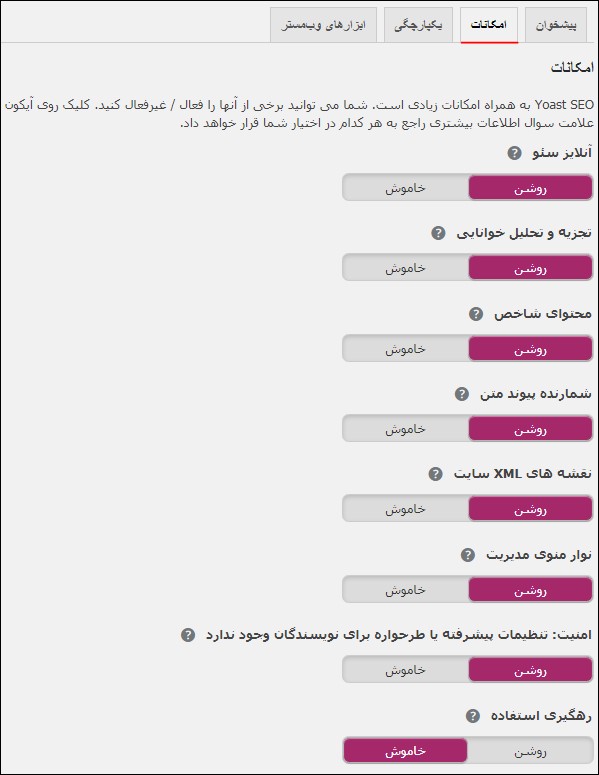Show help for محتوای شاخص
This screenshot has height=775, width=599.
[475, 314]
